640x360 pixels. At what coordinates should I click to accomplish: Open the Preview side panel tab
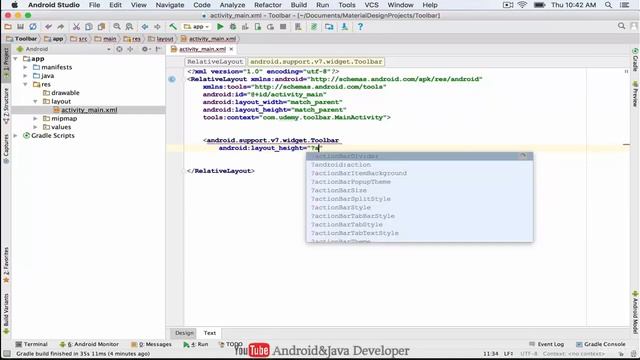coord(635,94)
